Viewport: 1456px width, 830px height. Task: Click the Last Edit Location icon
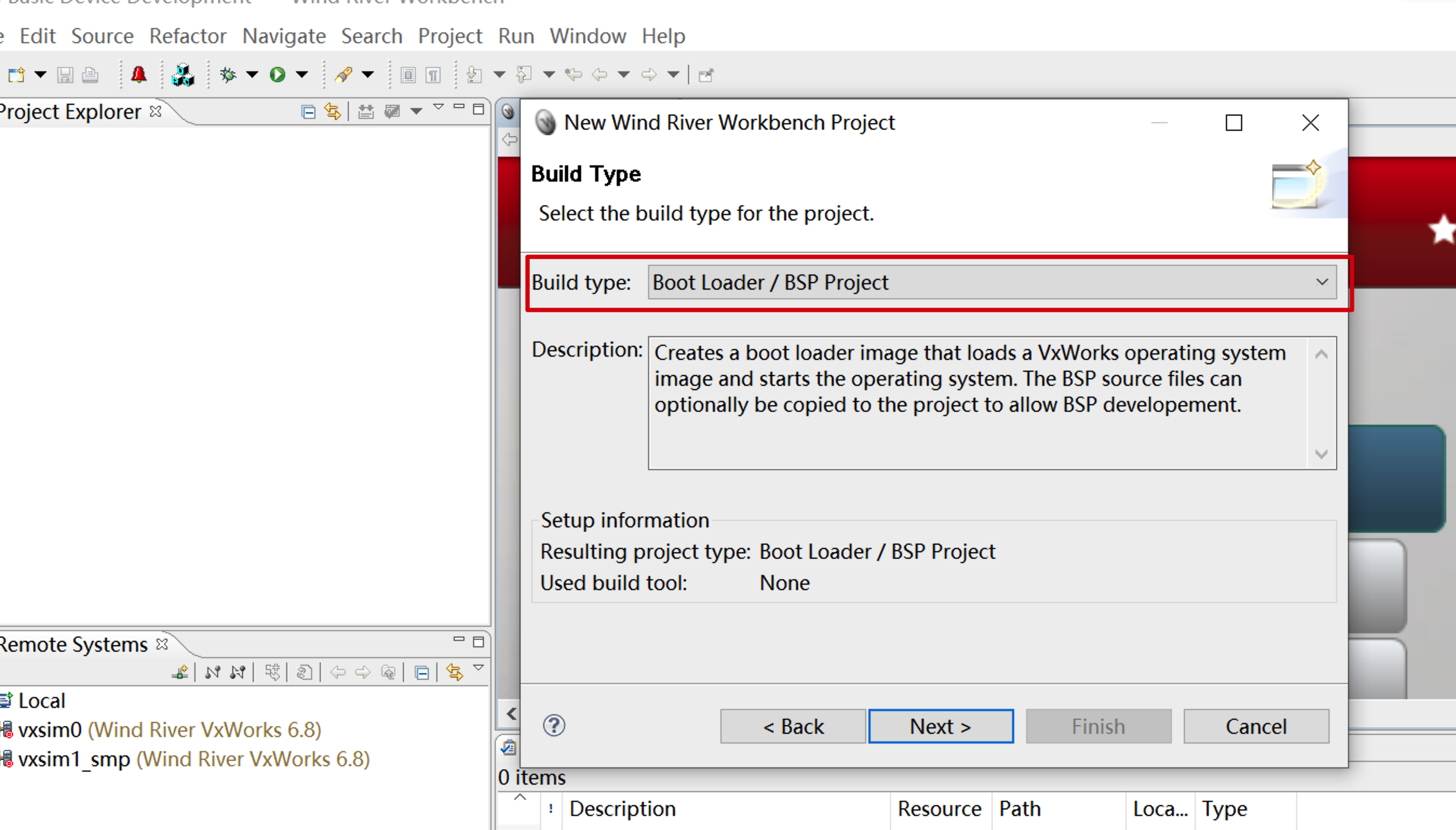tap(574, 75)
